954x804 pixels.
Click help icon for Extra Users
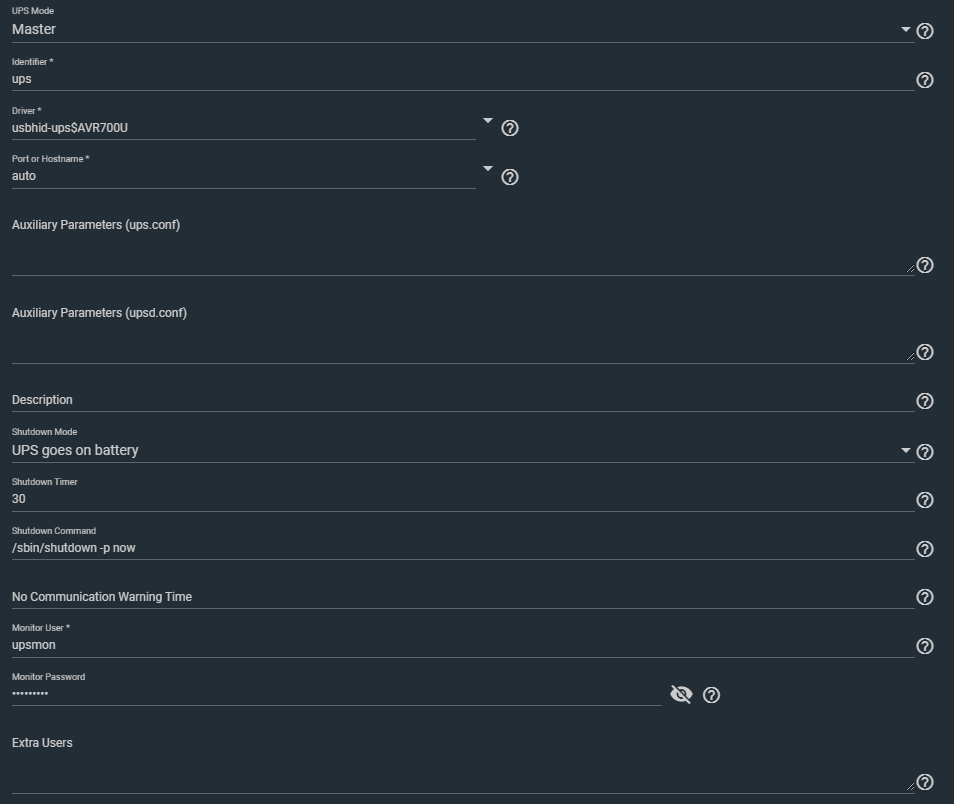click(x=925, y=782)
